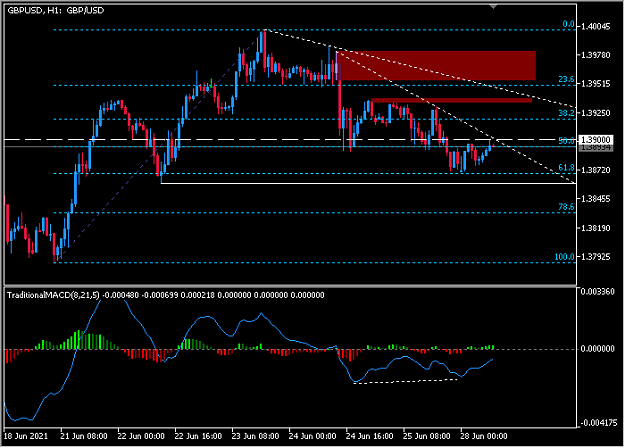
Task: Click the Fibonacci 0.0 level label
Action: pyautogui.click(x=568, y=25)
